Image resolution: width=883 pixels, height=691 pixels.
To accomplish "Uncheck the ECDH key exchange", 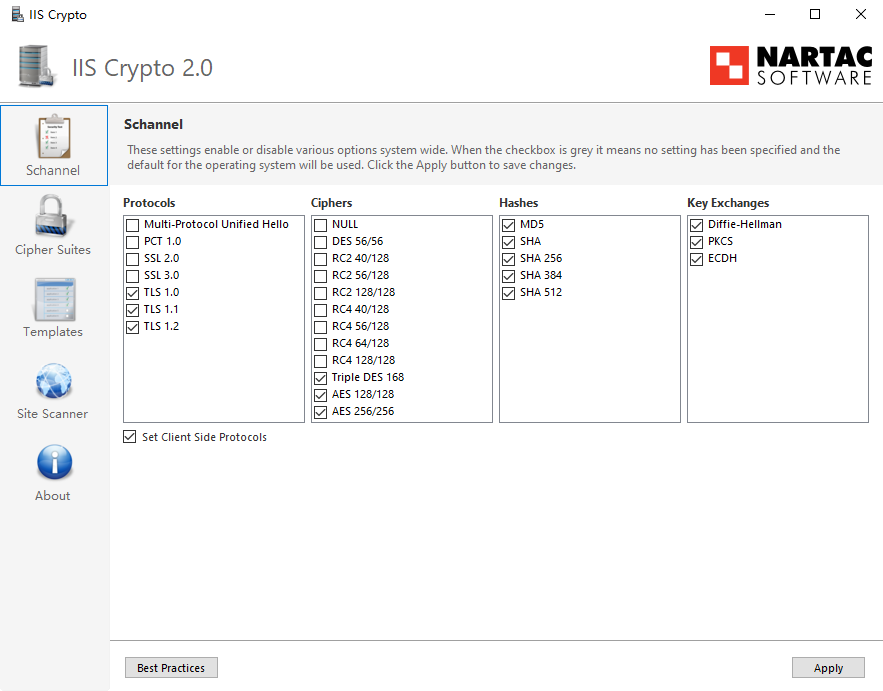I will click(x=697, y=259).
